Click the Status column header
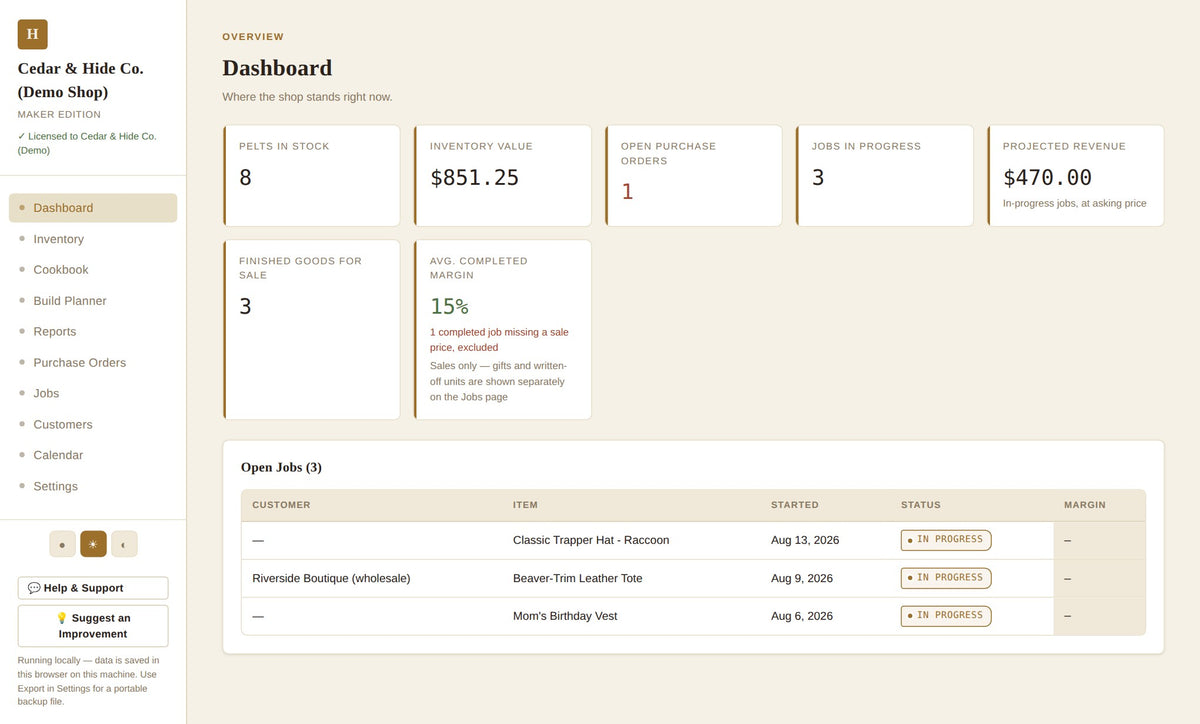 [x=921, y=505]
